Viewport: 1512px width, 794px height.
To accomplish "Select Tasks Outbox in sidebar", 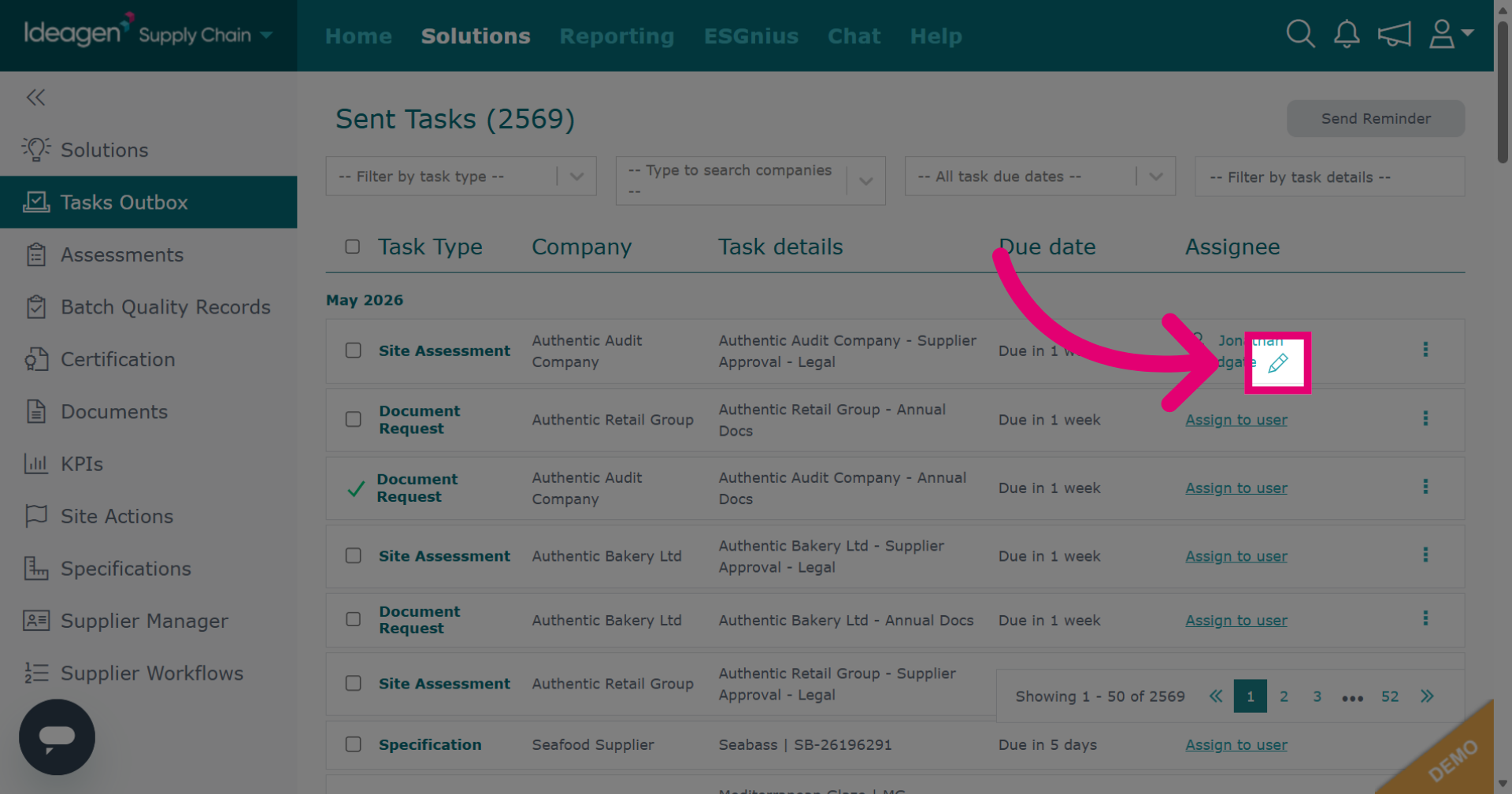I will pos(149,202).
